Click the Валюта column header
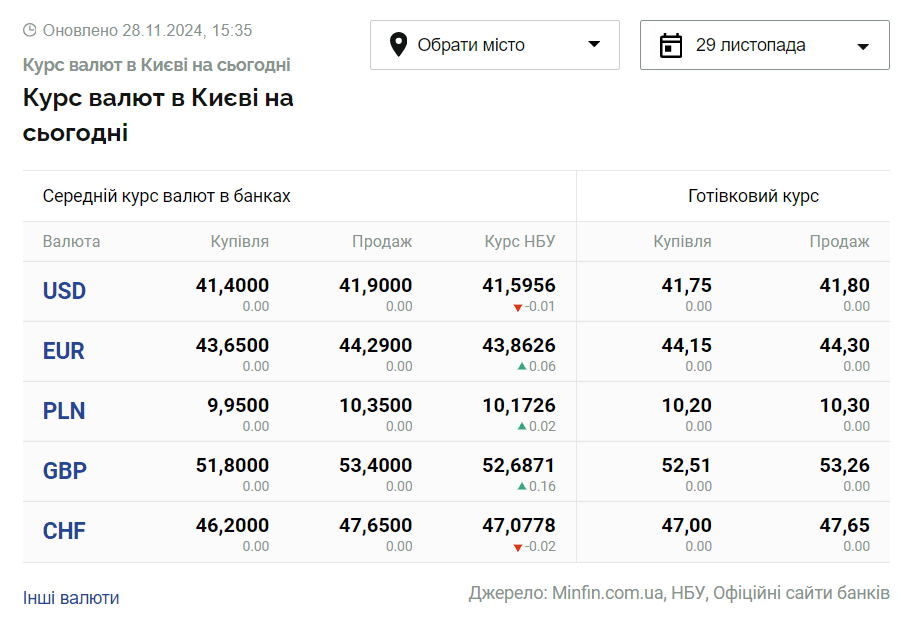The width and height of the screenshot is (912, 633). (72, 241)
